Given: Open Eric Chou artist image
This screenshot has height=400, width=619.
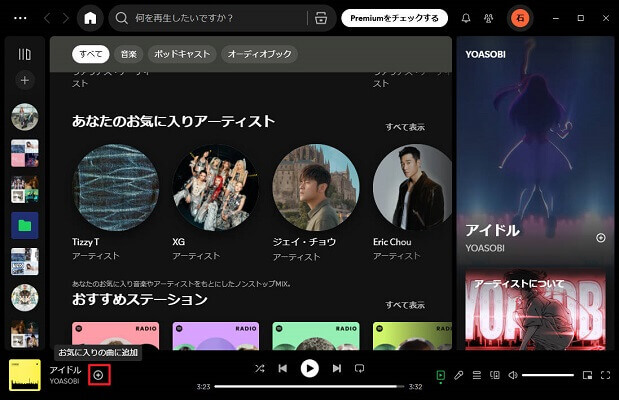Looking at the screenshot, I should [413, 188].
